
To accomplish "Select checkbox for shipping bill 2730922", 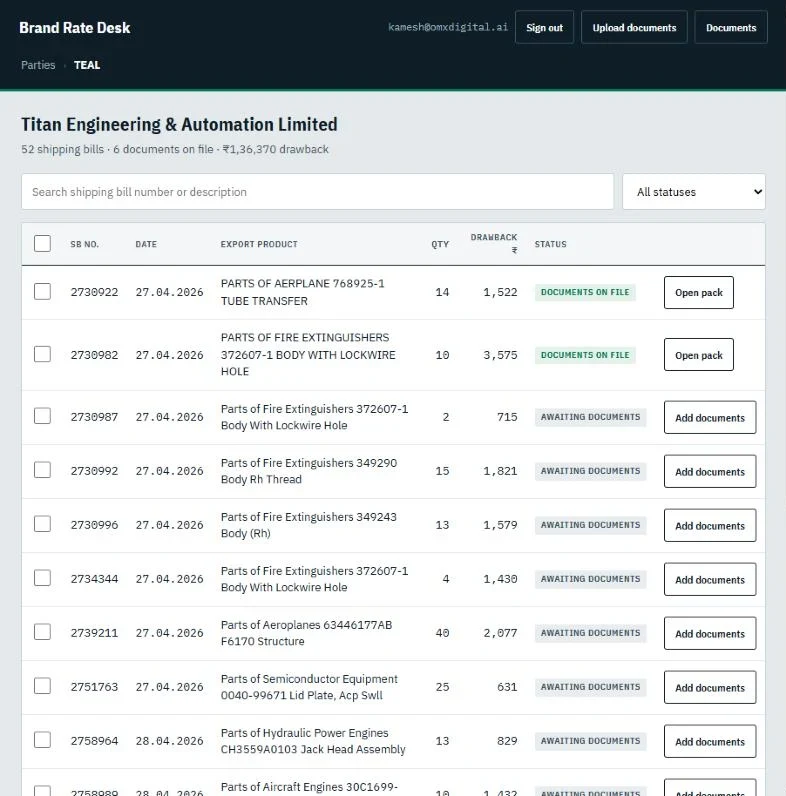I will (x=42, y=291).
